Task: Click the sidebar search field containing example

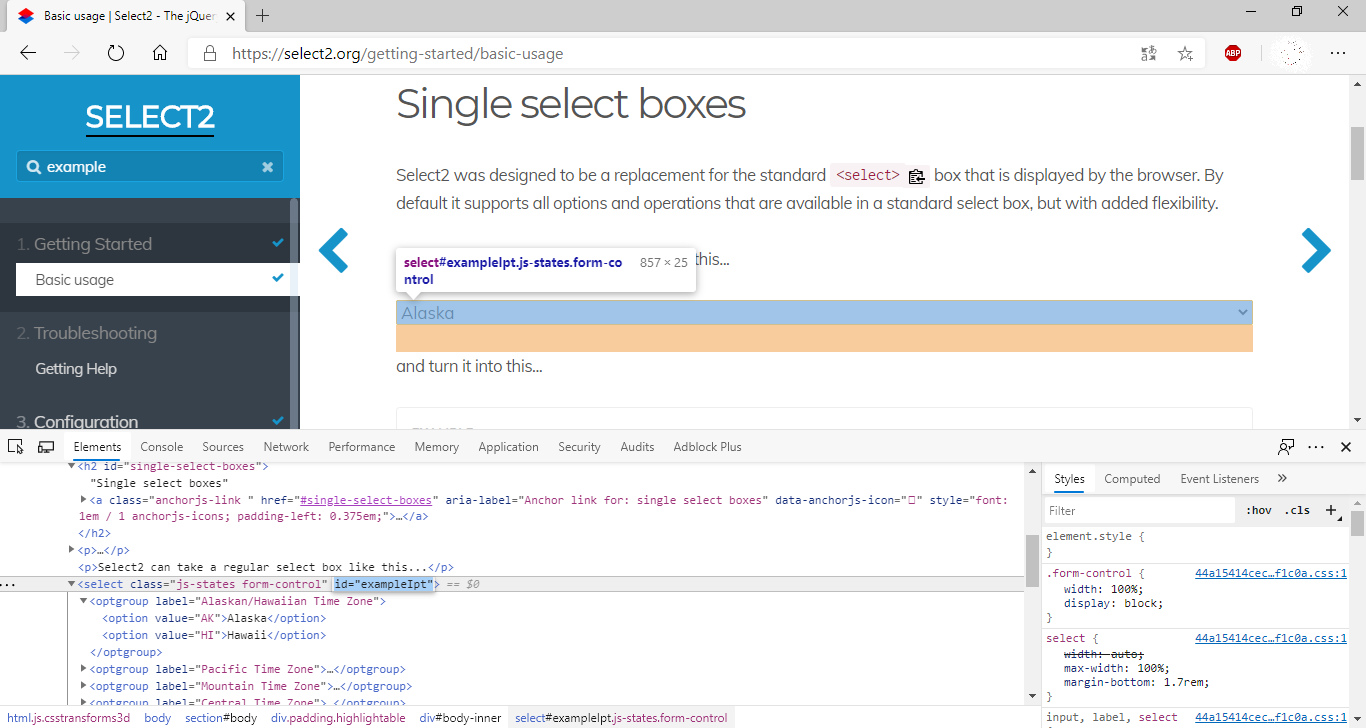Action: 150,167
